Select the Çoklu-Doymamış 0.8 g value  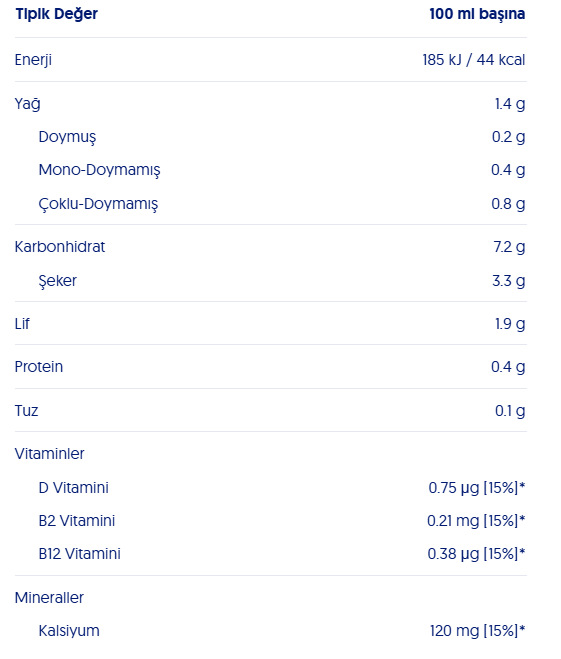(508, 204)
